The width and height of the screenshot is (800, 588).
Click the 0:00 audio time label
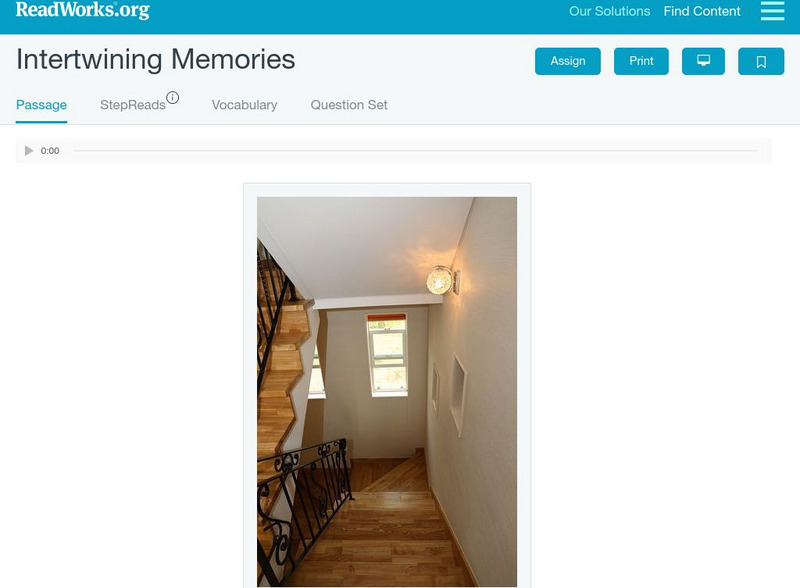coord(50,151)
